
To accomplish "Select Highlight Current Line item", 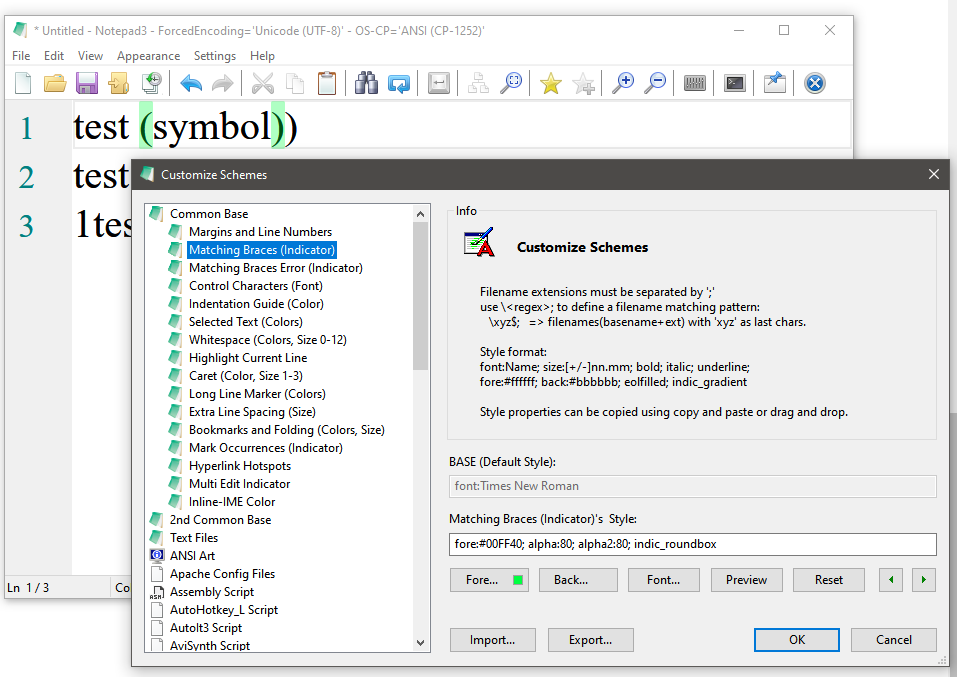I will 248,358.
